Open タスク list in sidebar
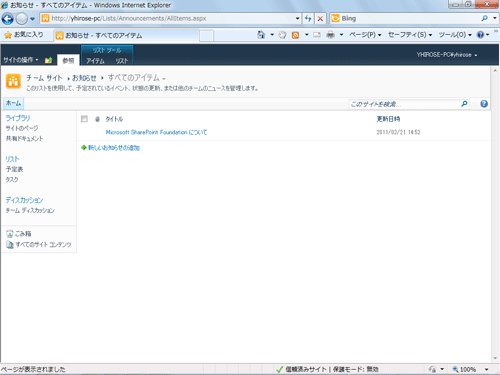The image size is (500, 375). point(12,180)
